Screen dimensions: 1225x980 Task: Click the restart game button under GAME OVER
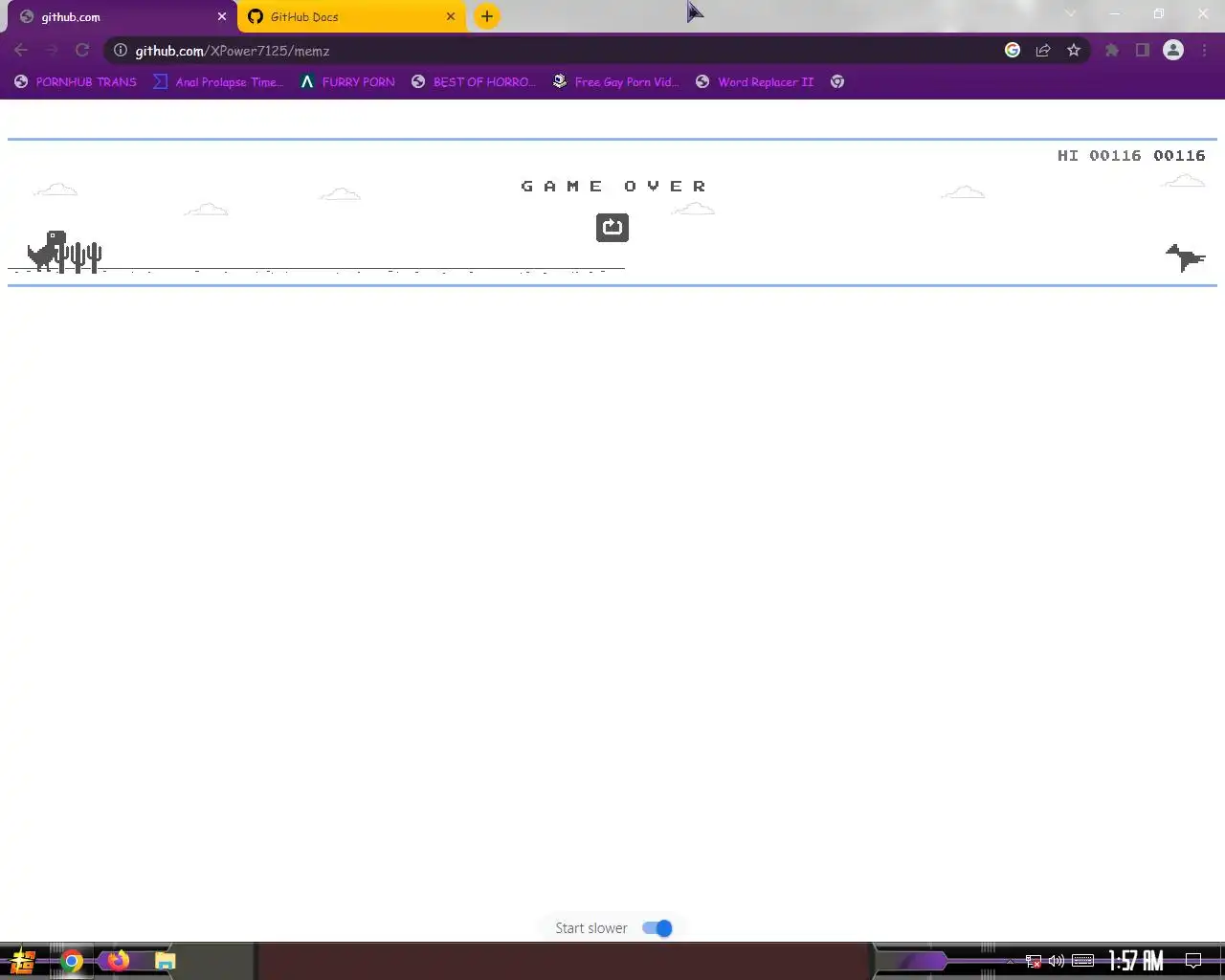click(x=612, y=227)
